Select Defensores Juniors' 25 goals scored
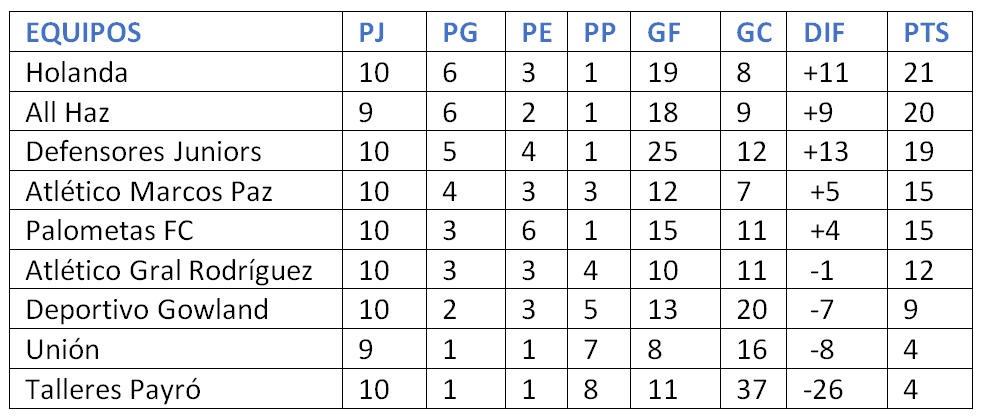This screenshot has width=987, height=419. click(663, 152)
